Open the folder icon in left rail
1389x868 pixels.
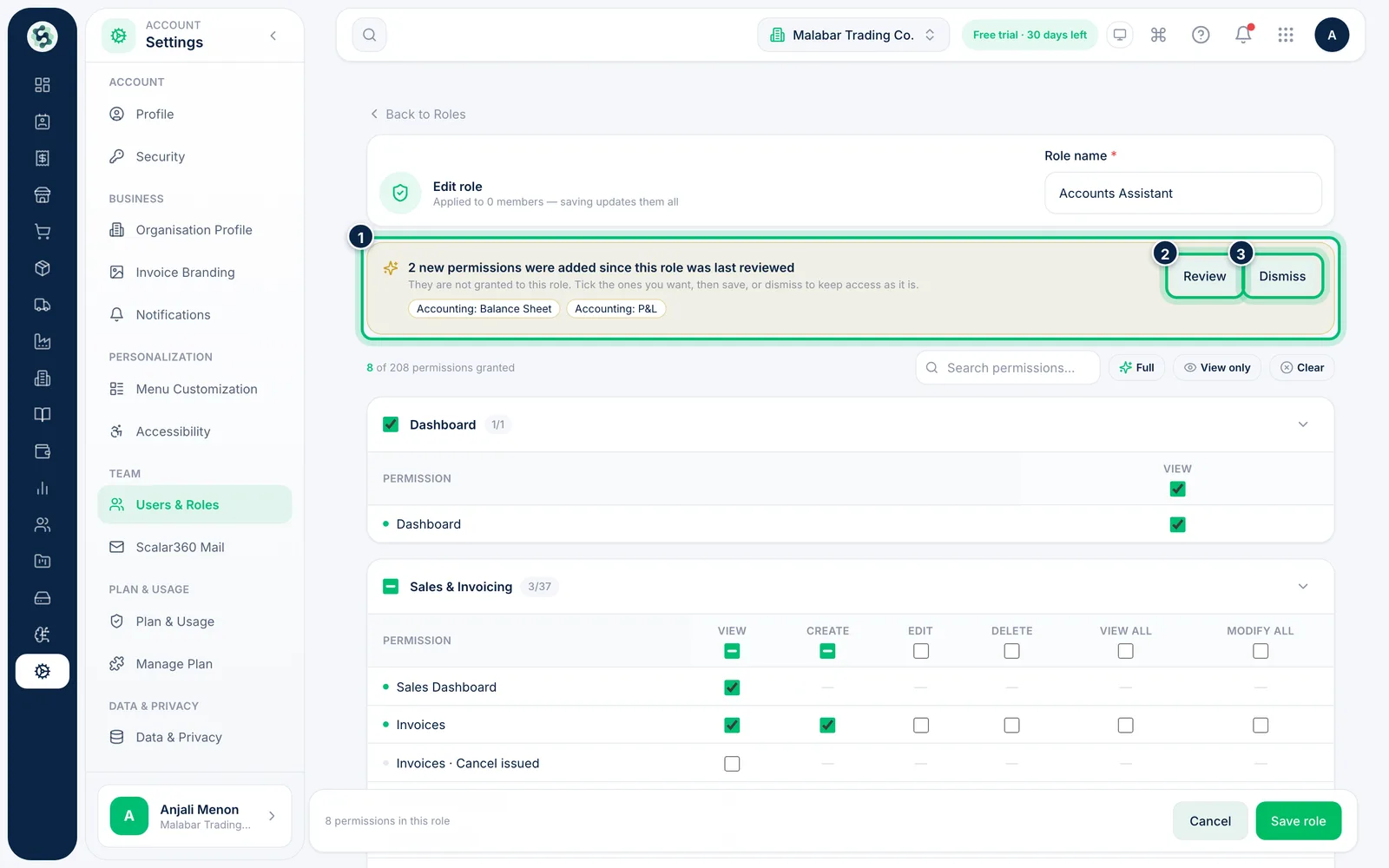tap(42, 562)
